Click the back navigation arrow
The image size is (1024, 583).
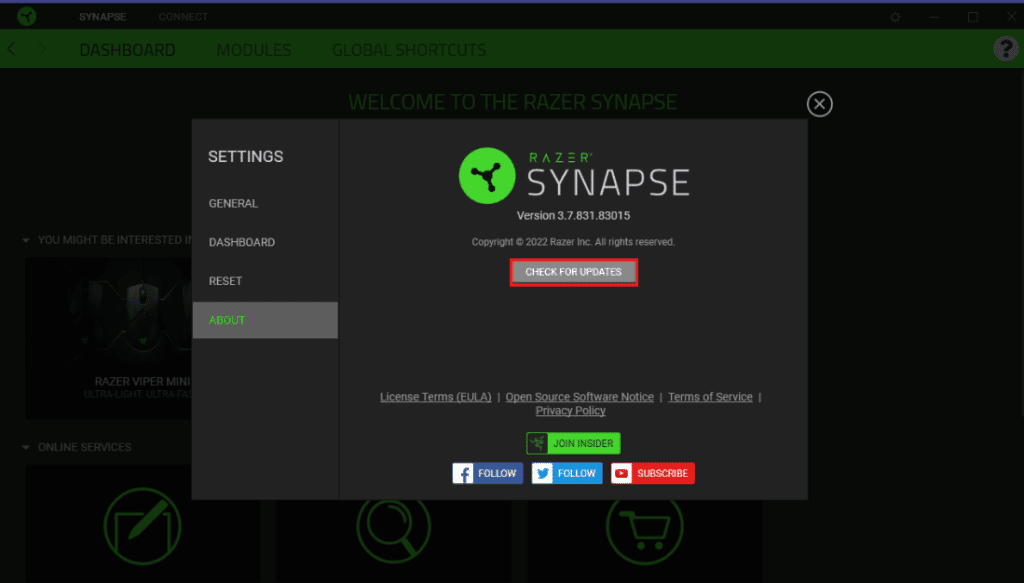[x=11, y=48]
